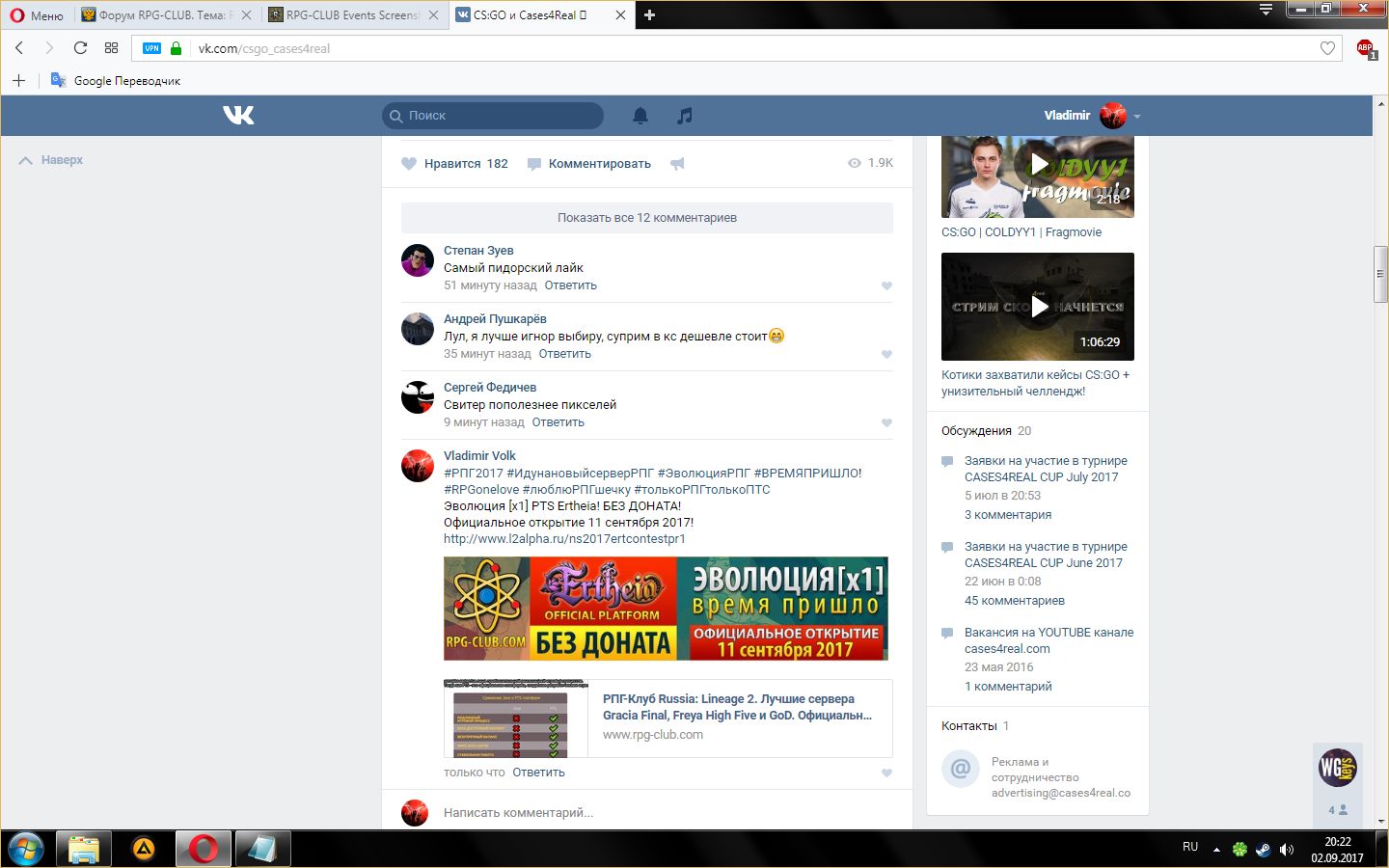Open the Ertheia banner image

(x=666, y=609)
